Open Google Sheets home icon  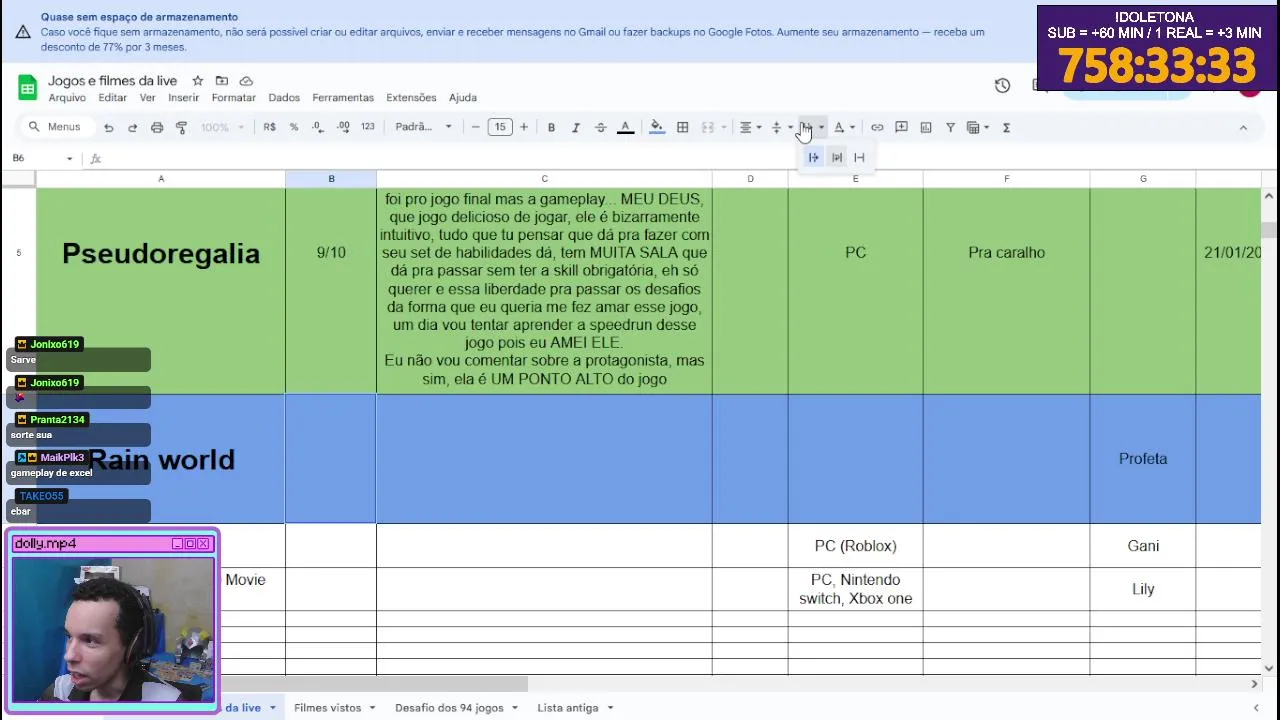click(27, 88)
